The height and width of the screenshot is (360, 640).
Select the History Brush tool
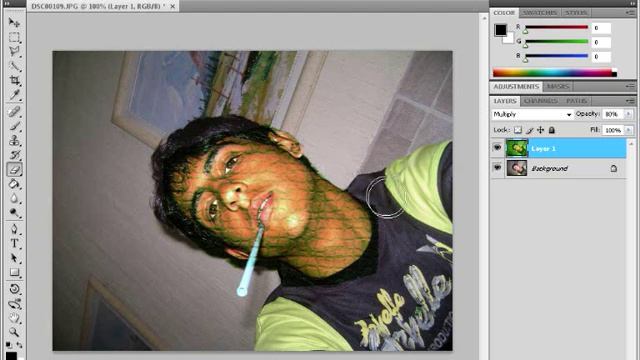point(14,155)
